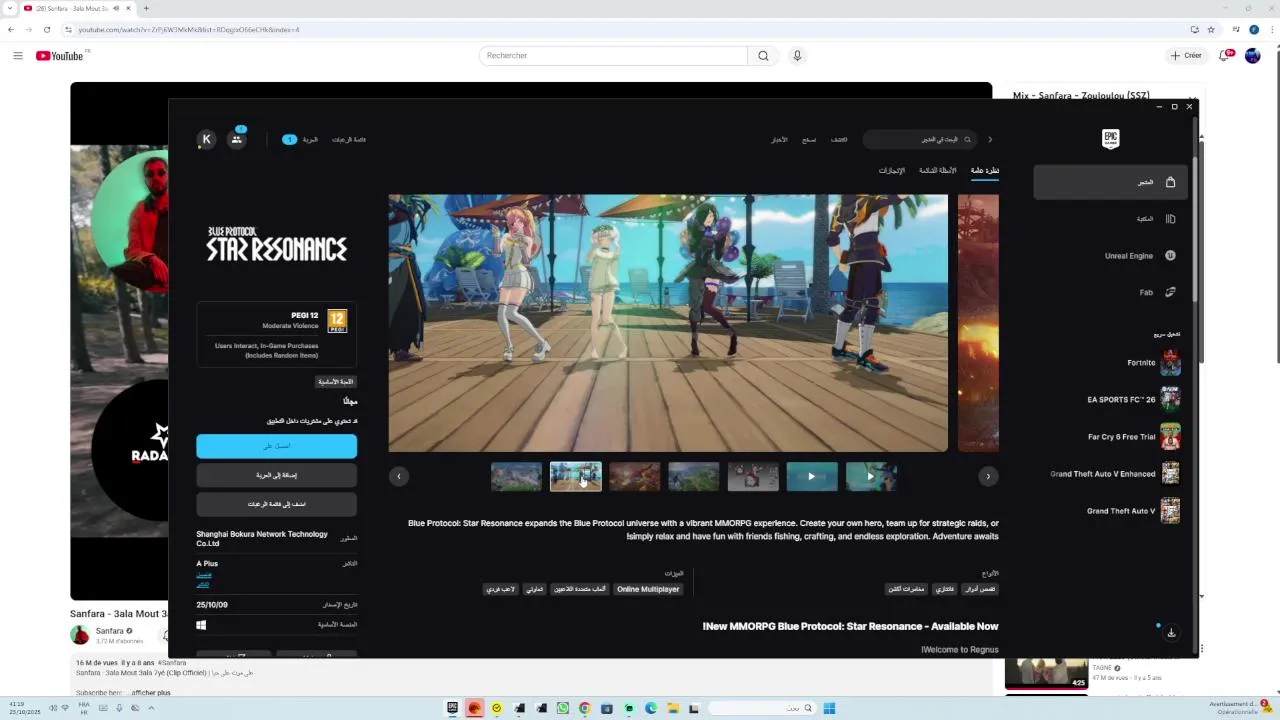Select the third orange screenshot thumbnail
The height and width of the screenshot is (720, 1280).
[635, 476]
